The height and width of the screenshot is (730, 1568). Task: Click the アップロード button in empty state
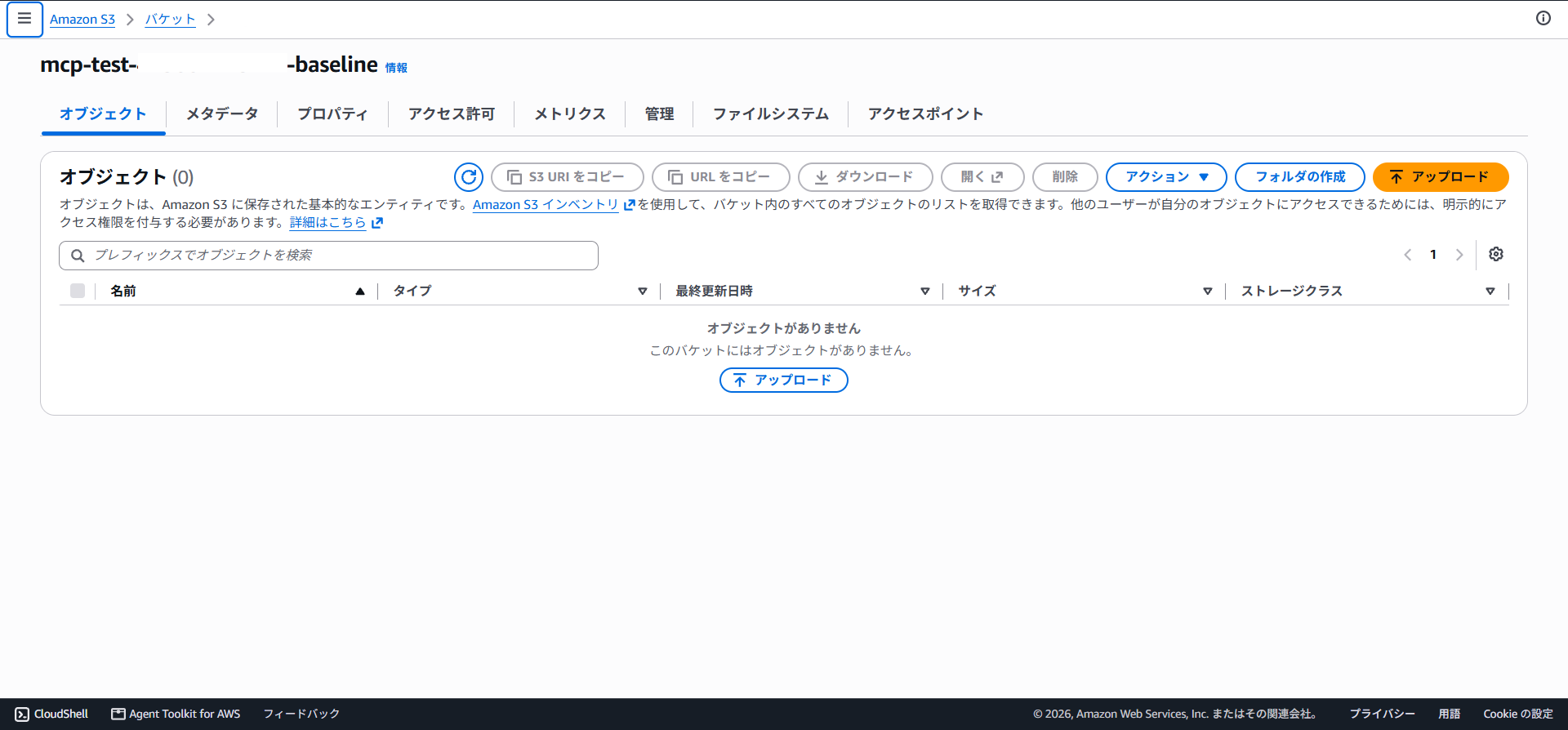pyautogui.click(x=784, y=380)
